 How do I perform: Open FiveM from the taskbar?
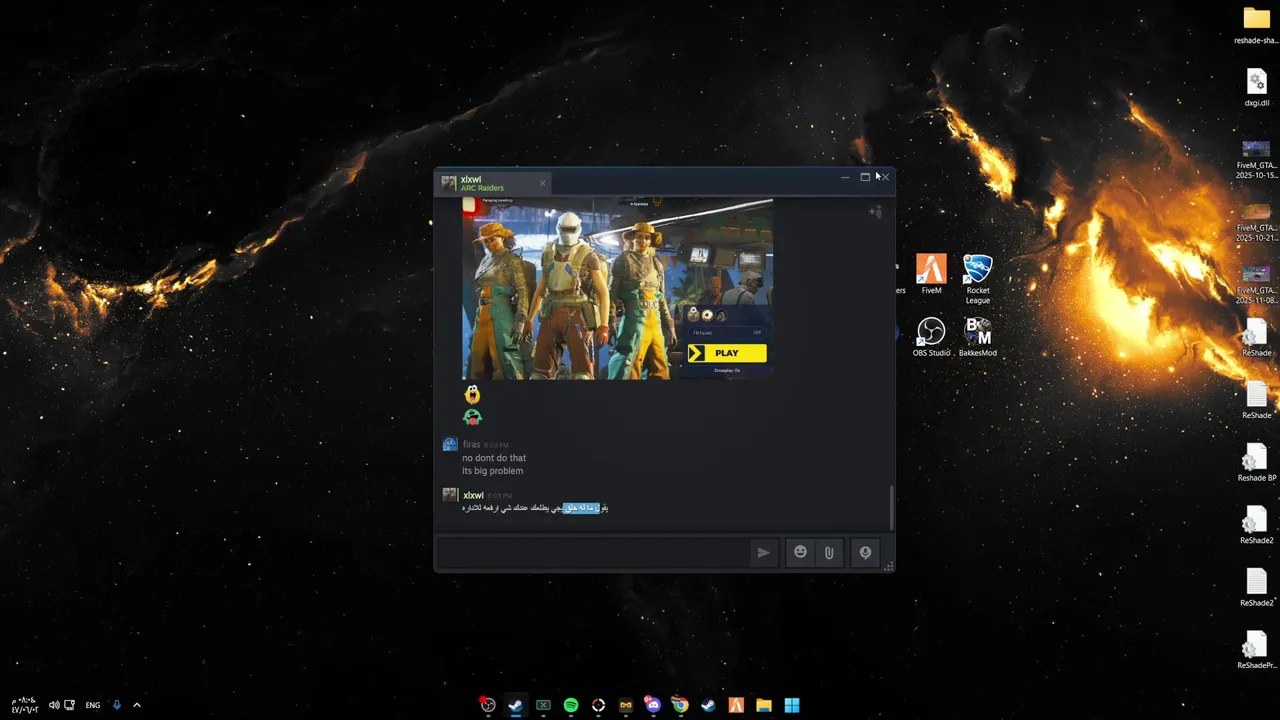pyautogui.click(x=736, y=705)
